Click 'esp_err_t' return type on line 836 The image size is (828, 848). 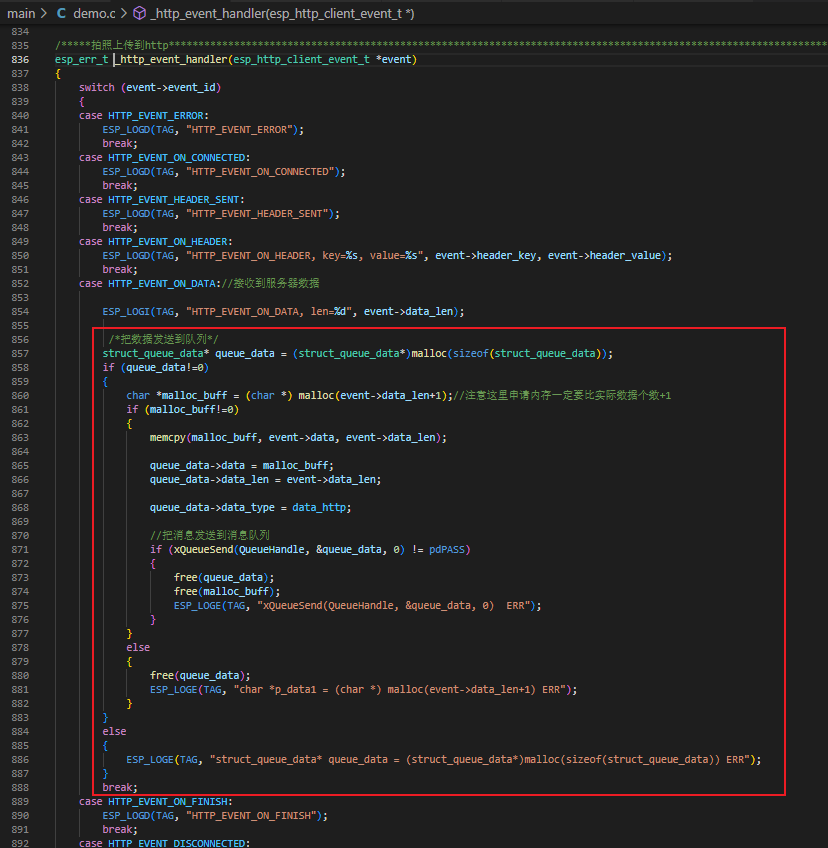(x=81, y=59)
